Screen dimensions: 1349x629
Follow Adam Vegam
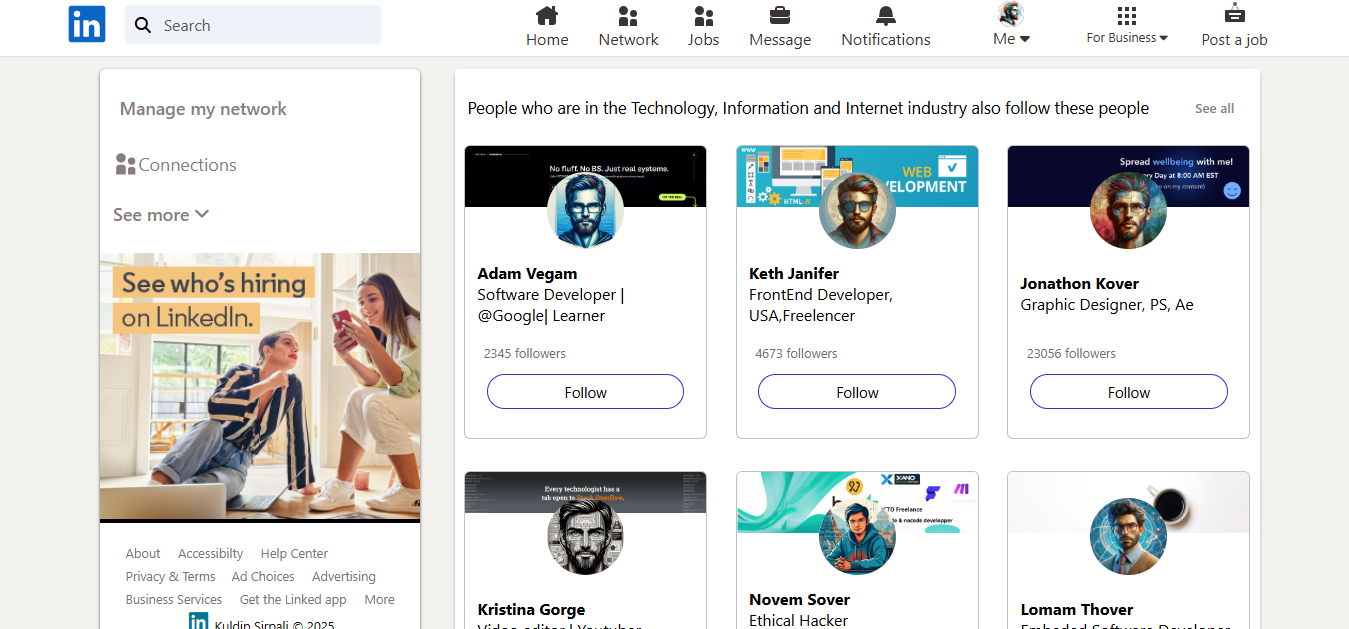[585, 392]
